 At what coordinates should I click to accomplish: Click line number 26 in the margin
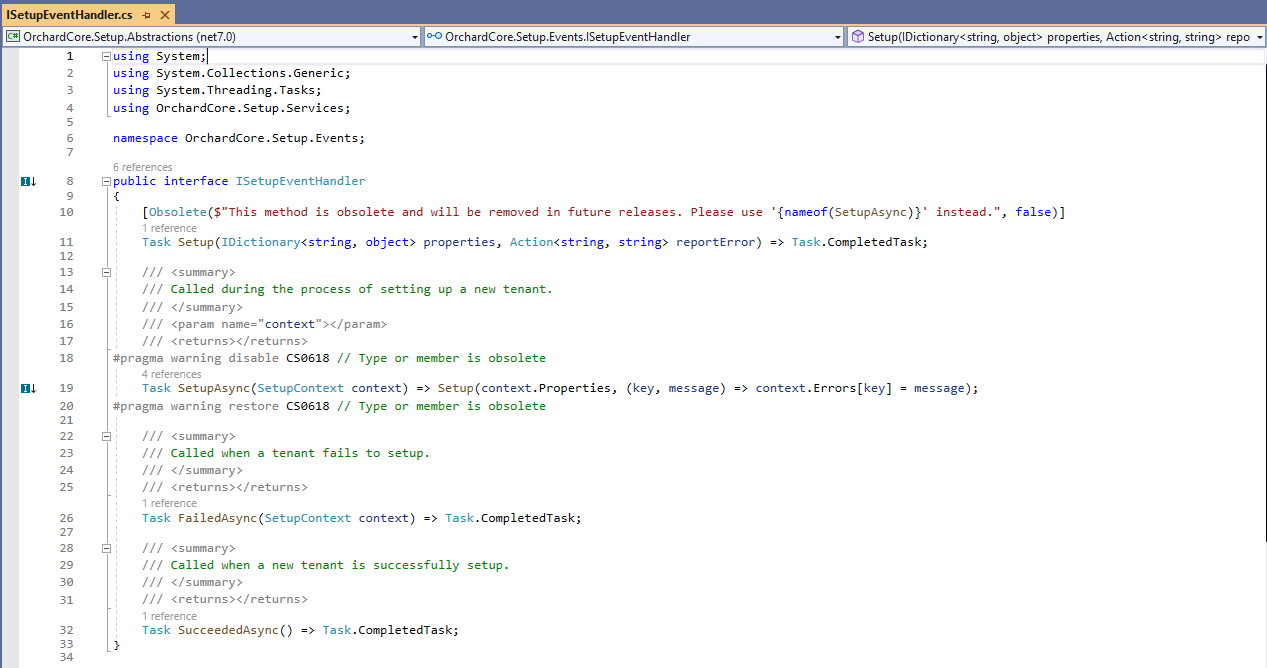coord(67,518)
